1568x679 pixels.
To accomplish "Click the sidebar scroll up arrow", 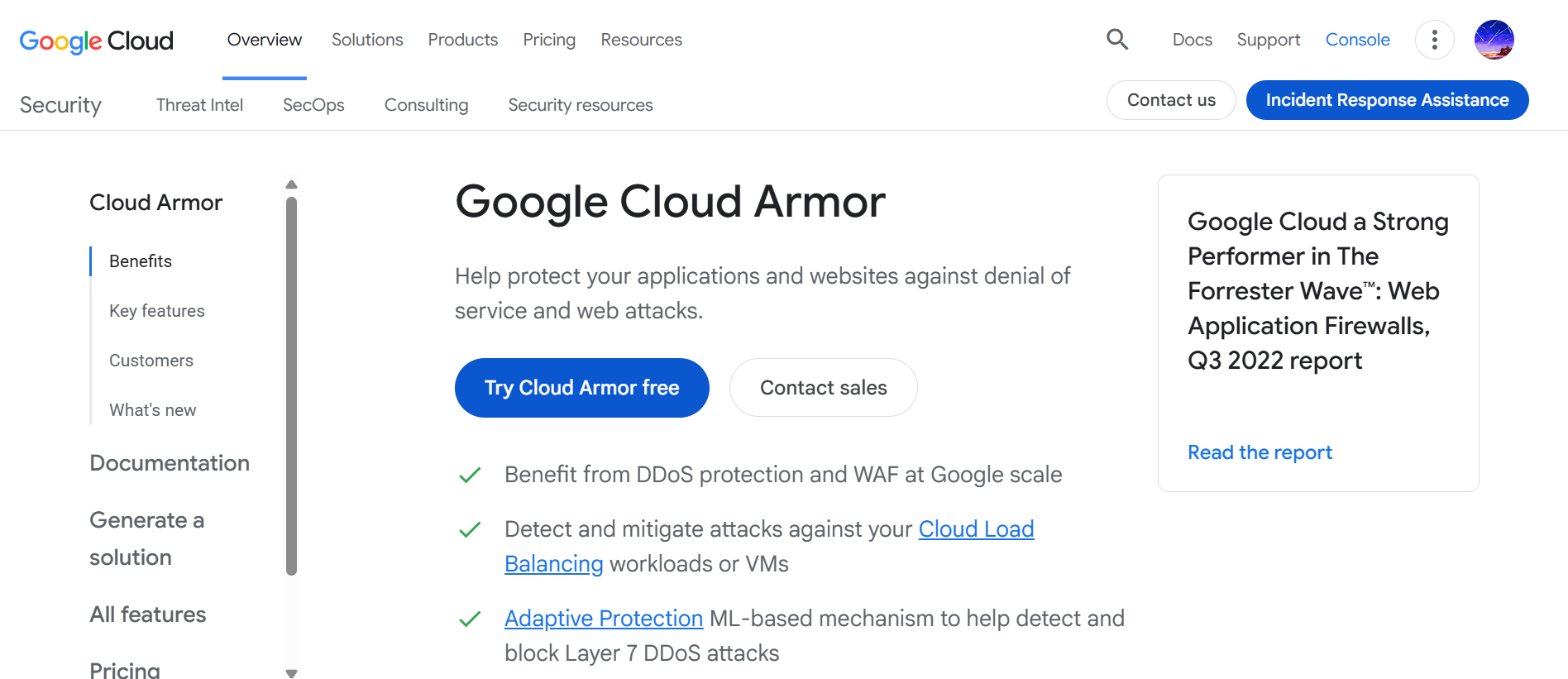I will tap(291, 184).
